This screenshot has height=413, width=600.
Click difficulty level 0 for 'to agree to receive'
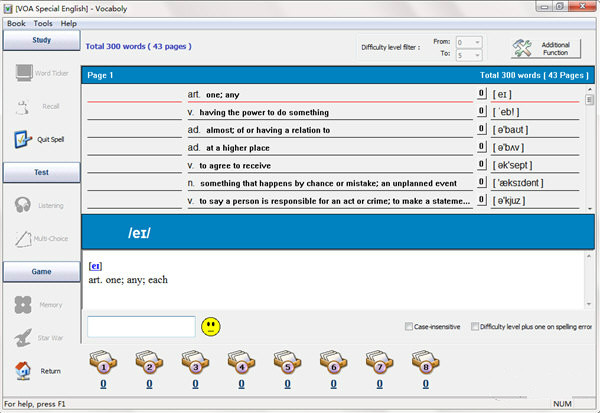482,164
